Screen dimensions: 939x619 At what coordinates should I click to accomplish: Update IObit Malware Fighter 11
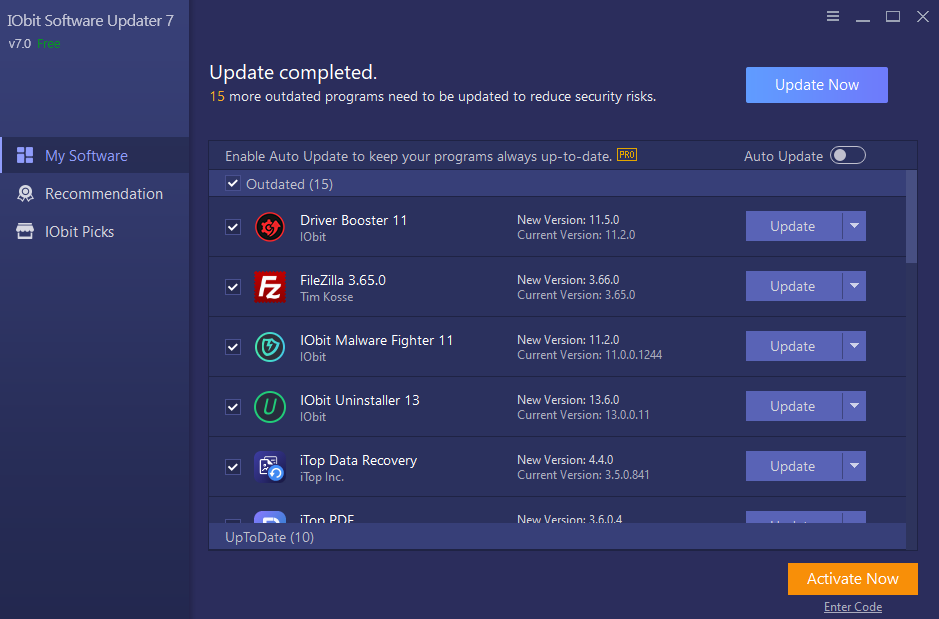point(793,345)
